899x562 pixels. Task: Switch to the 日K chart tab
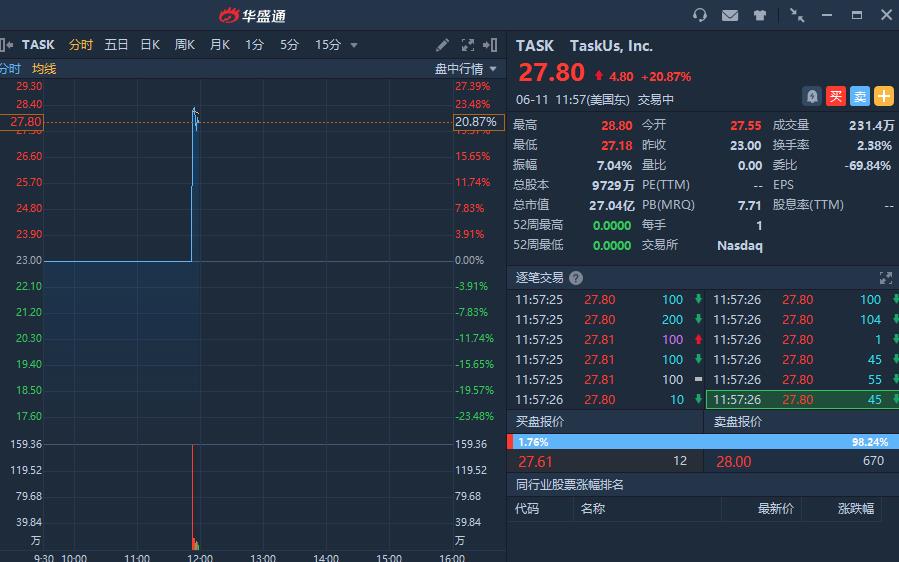coord(150,45)
